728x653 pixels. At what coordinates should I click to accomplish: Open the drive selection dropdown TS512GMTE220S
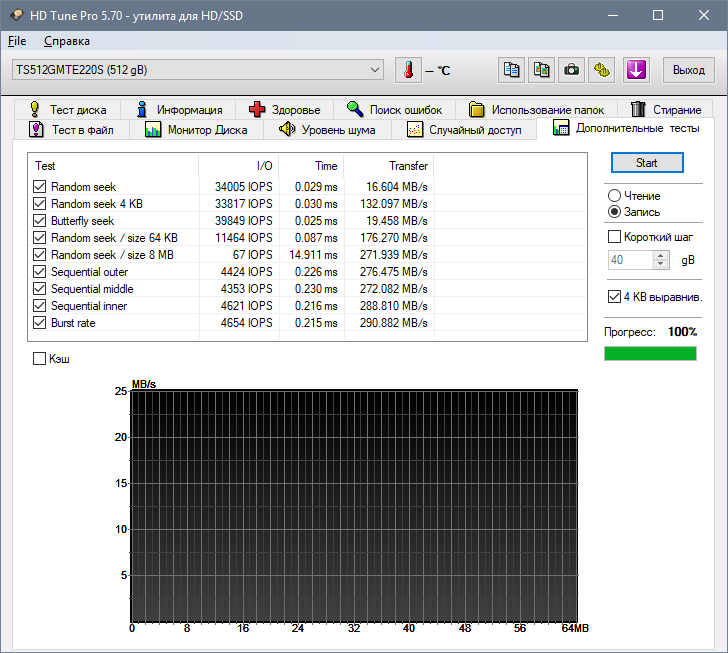(x=198, y=70)
